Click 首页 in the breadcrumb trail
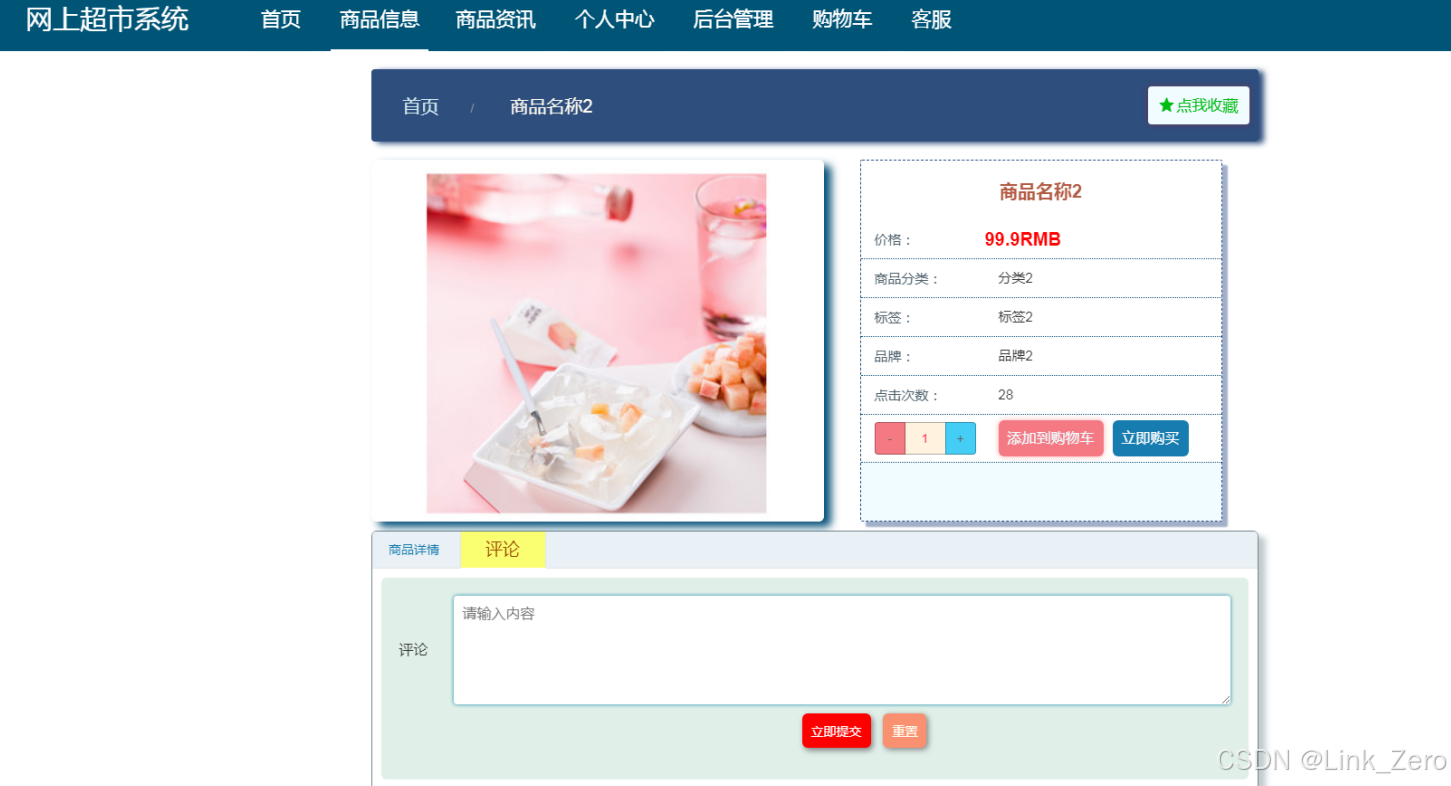 (x=419, y=106)
